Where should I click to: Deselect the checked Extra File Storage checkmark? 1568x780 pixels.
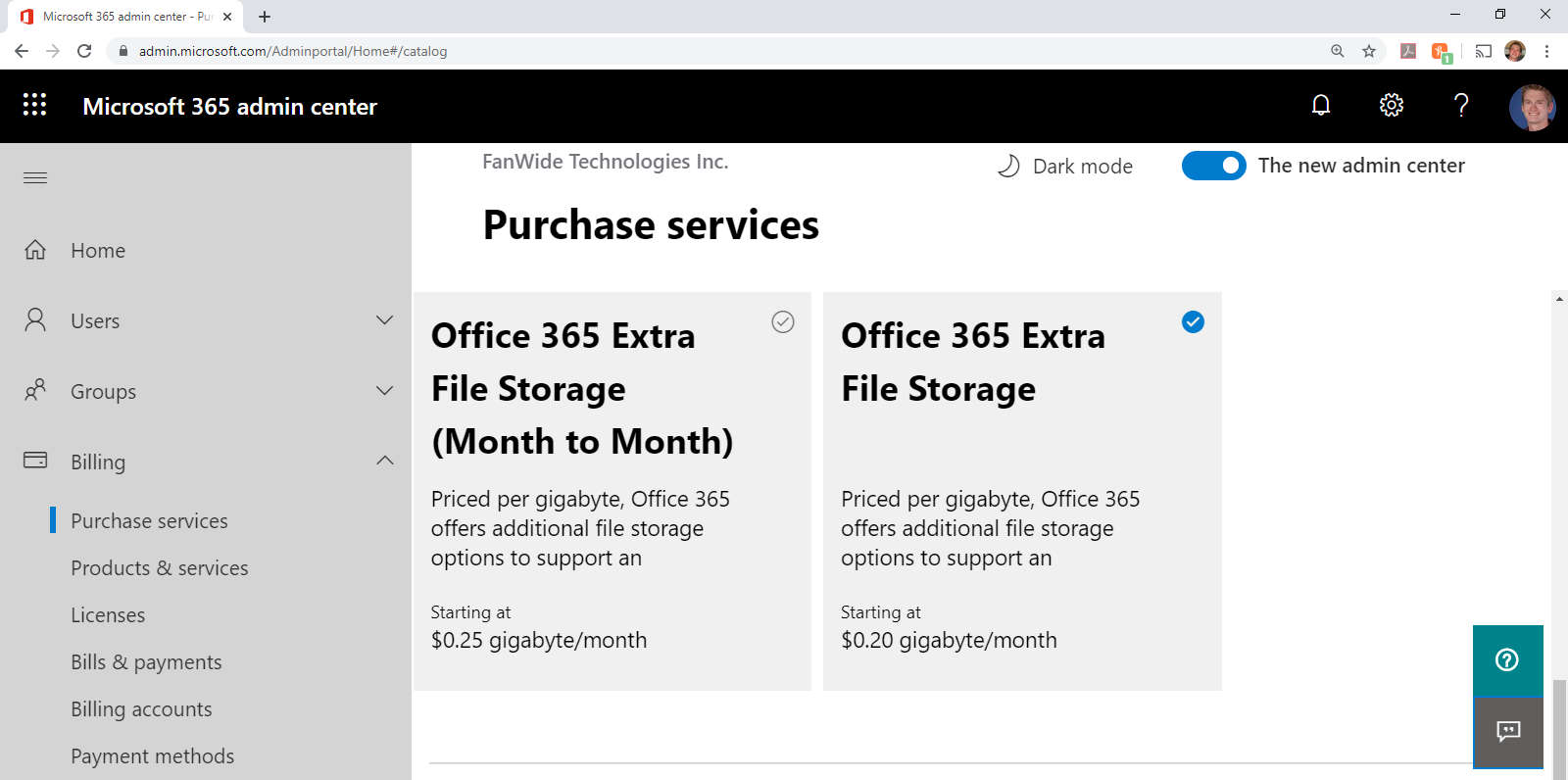[x=1193, y=321]
